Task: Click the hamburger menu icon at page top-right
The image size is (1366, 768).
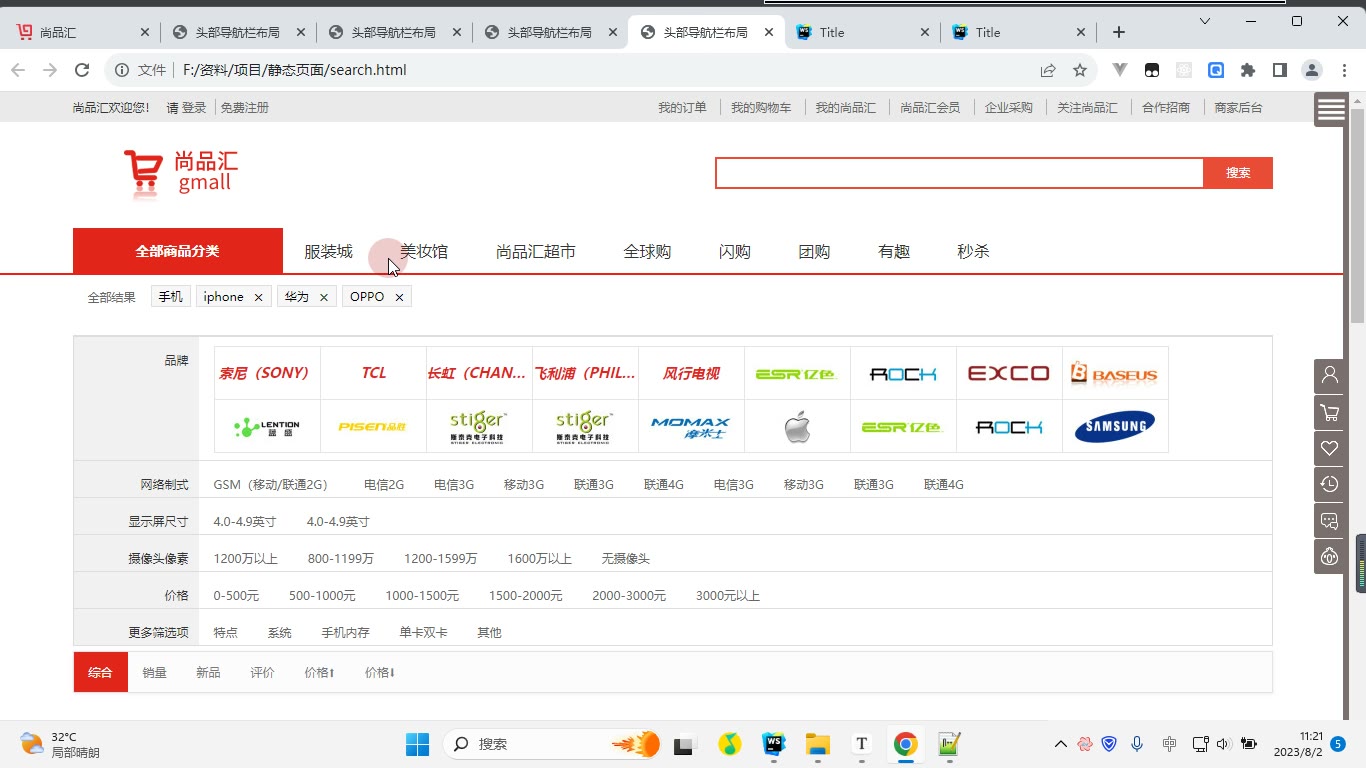Action: 1331,110
